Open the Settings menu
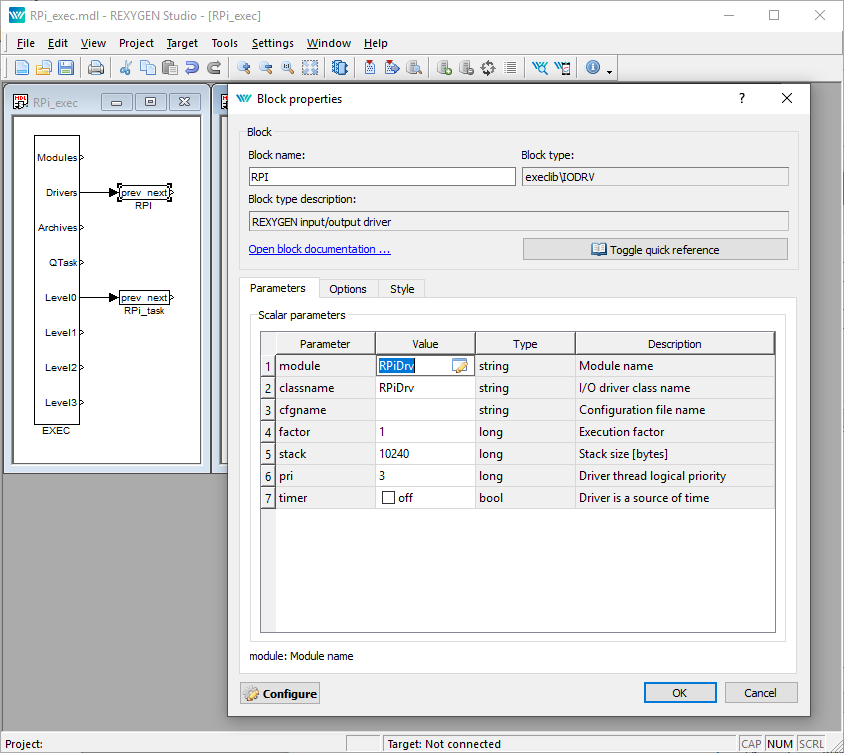 272,43
